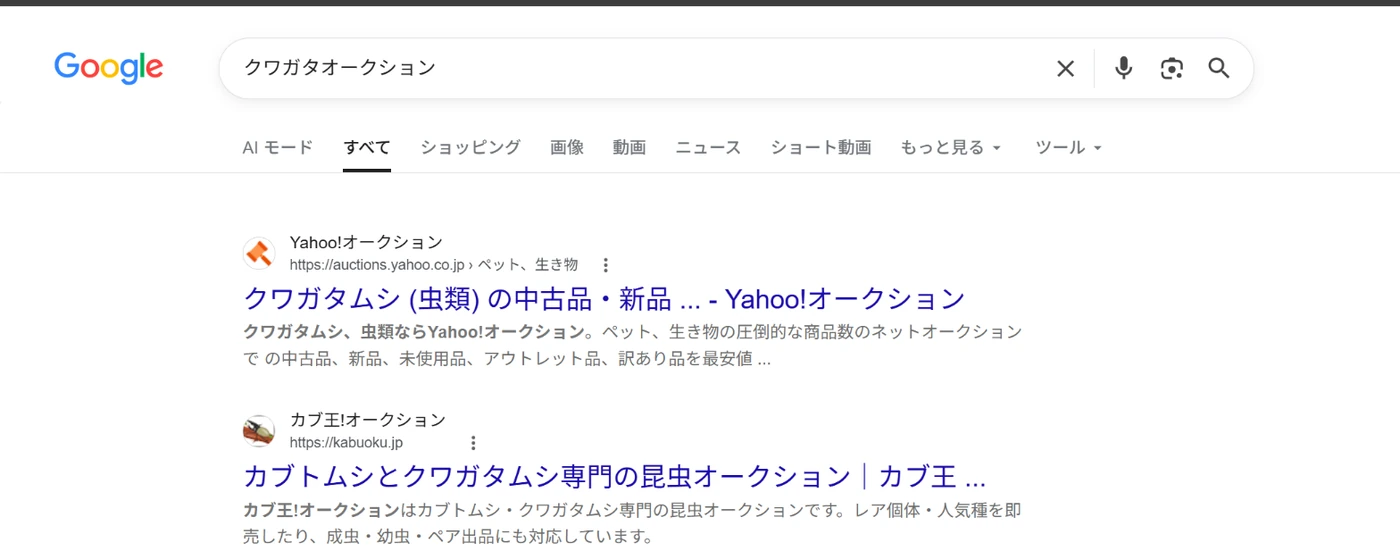Open the ニュース tab
This screenshot has width=1400, height=559.
coord(708,147)
